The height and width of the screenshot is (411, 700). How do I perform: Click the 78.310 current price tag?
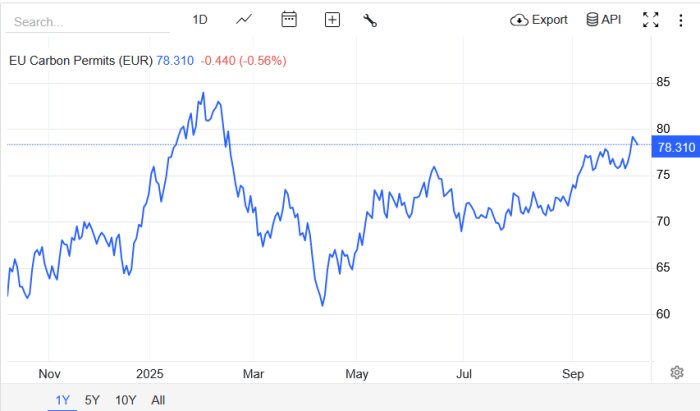[674, 148]
